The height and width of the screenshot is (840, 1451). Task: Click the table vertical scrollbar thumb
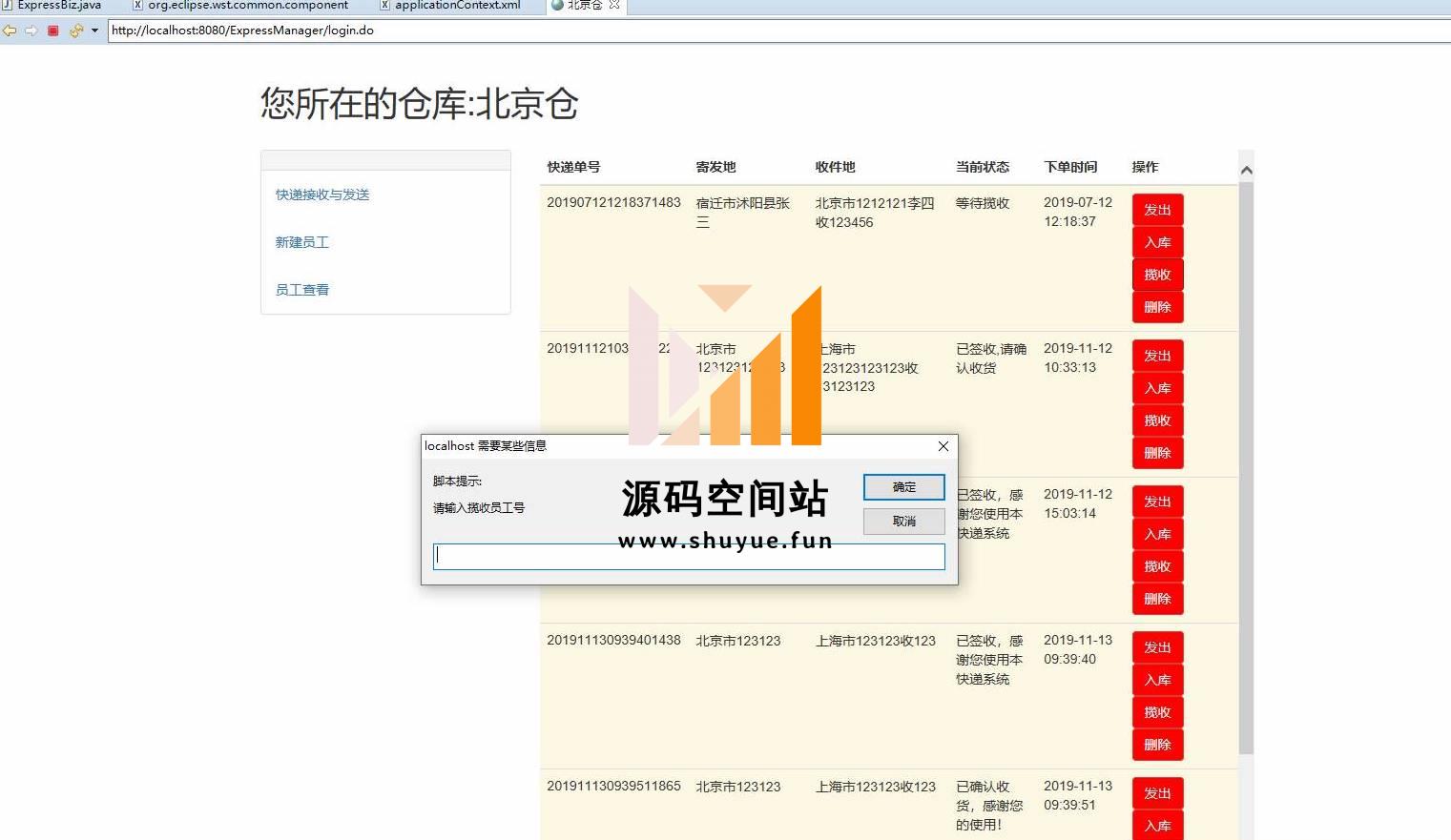click(1246, 468)
